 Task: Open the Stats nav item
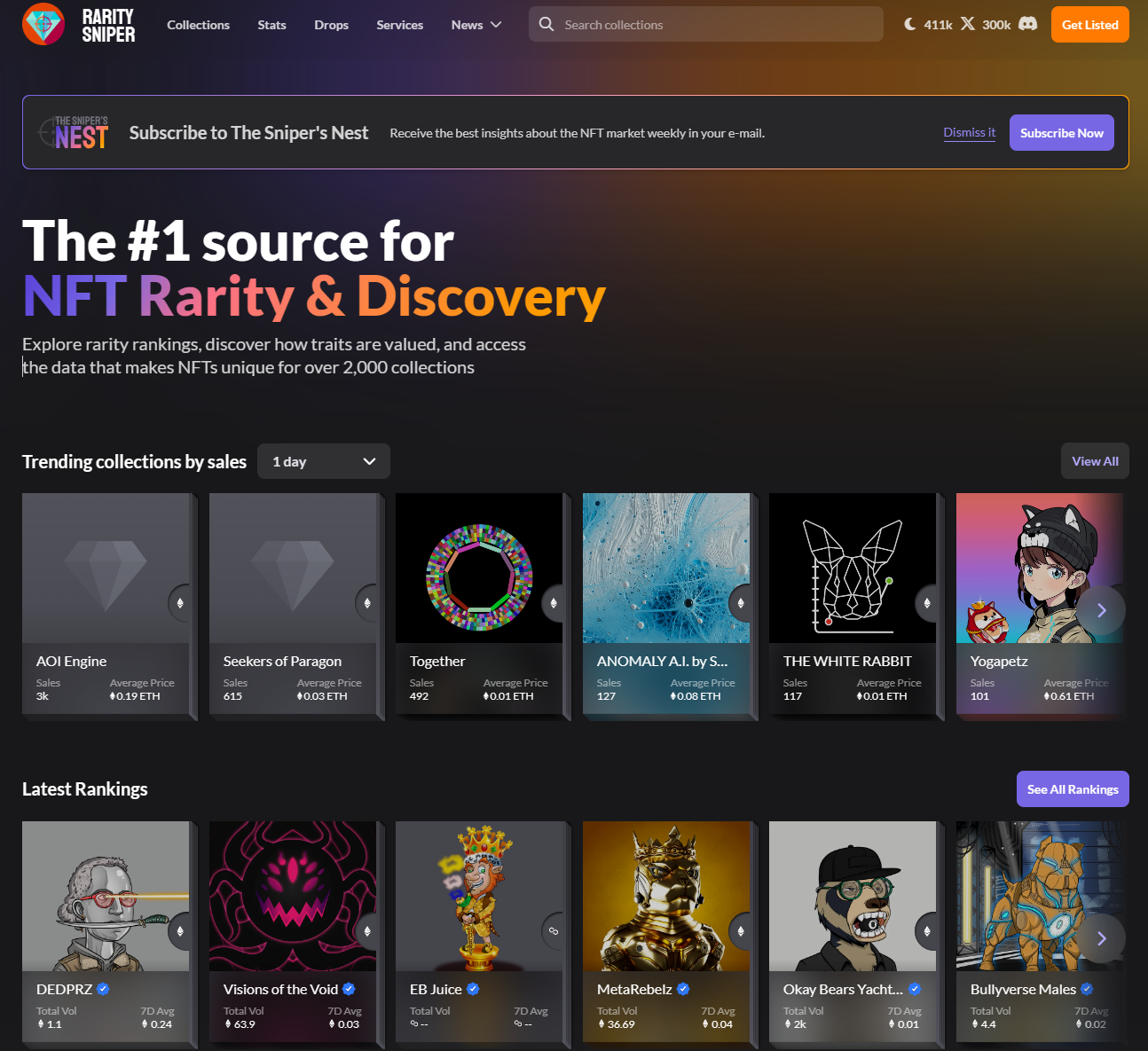[271, 25]
